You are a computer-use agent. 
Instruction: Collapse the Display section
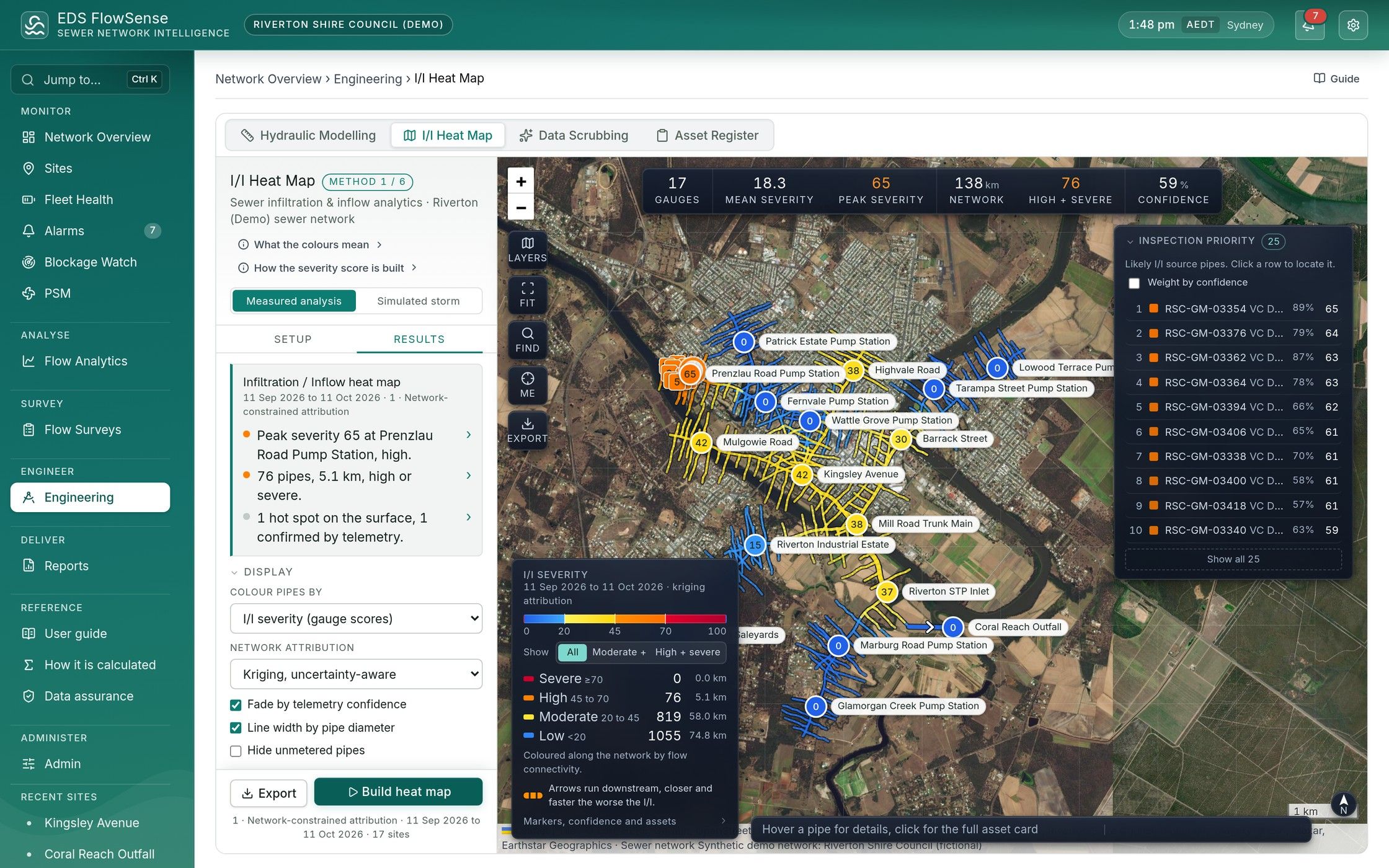click(262, 572)
